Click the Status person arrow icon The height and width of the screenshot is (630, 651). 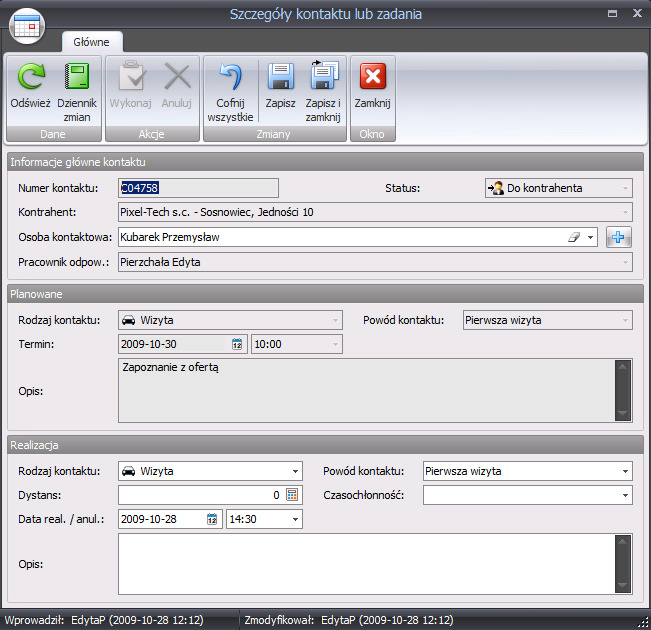point(495,188)
